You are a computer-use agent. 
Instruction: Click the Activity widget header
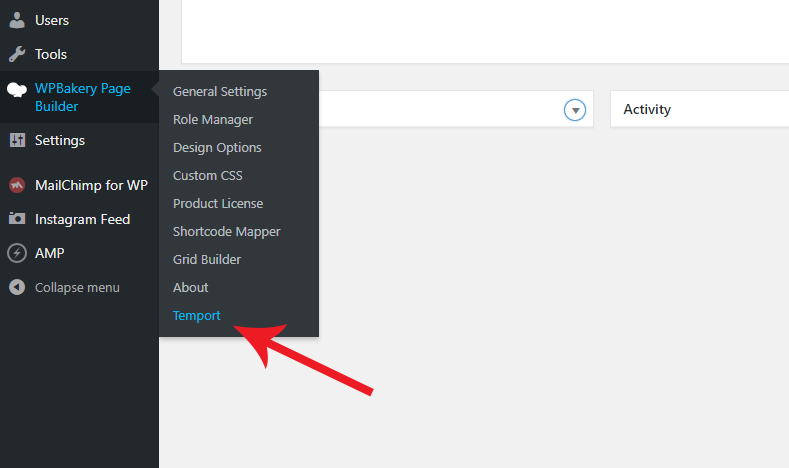tap(648, 110)
